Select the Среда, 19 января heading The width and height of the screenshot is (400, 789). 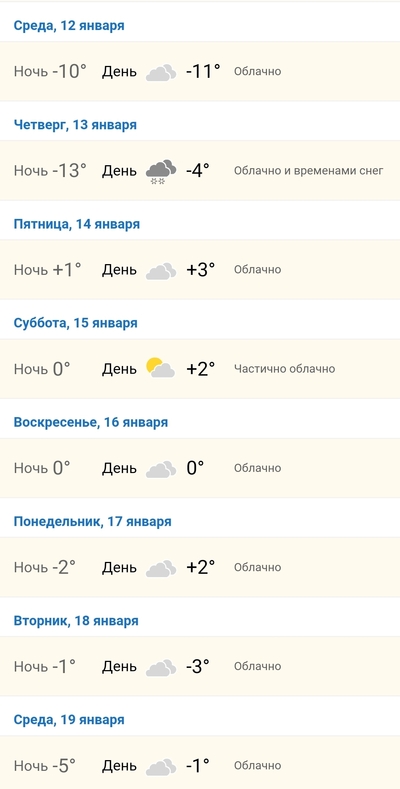click(x=69, y=720)
